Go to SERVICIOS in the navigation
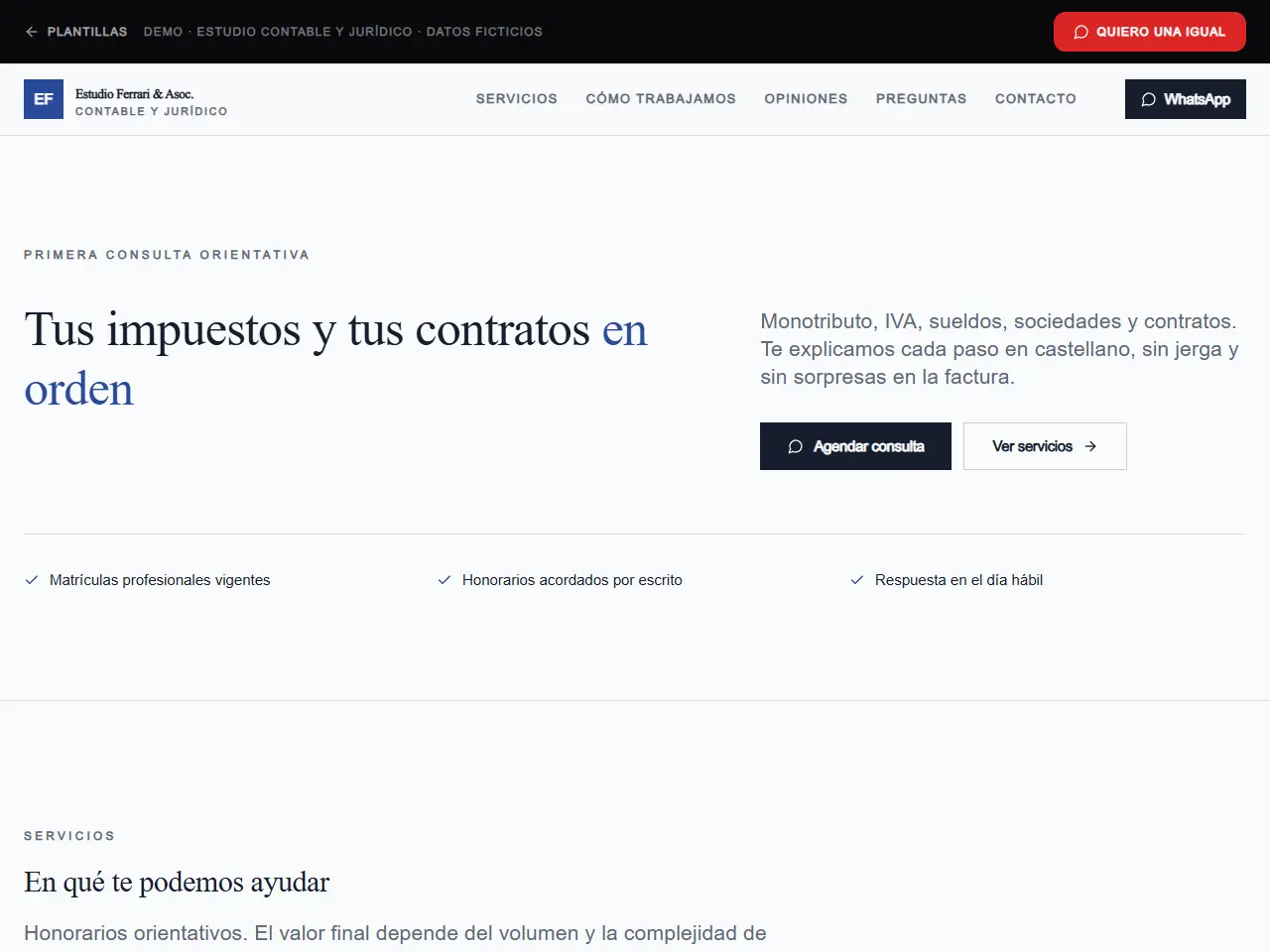This screenshot has width=1270, height=952. pos(517,99)
